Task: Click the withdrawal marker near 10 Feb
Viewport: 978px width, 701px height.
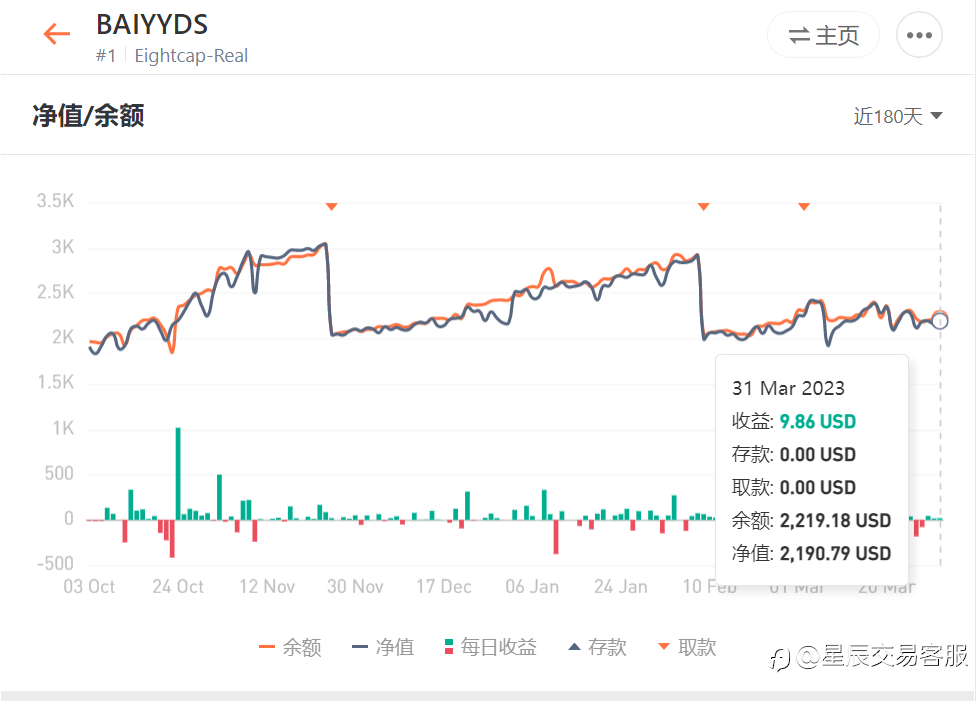Action: 704,206
